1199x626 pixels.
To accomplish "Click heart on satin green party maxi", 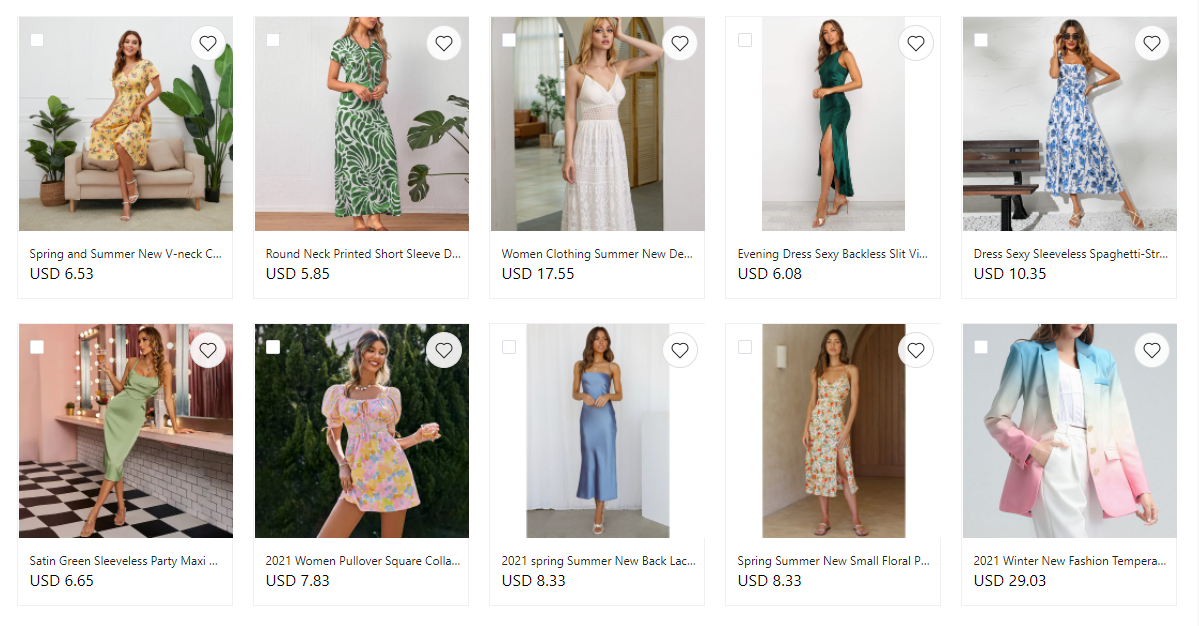I will click(208, 350).
